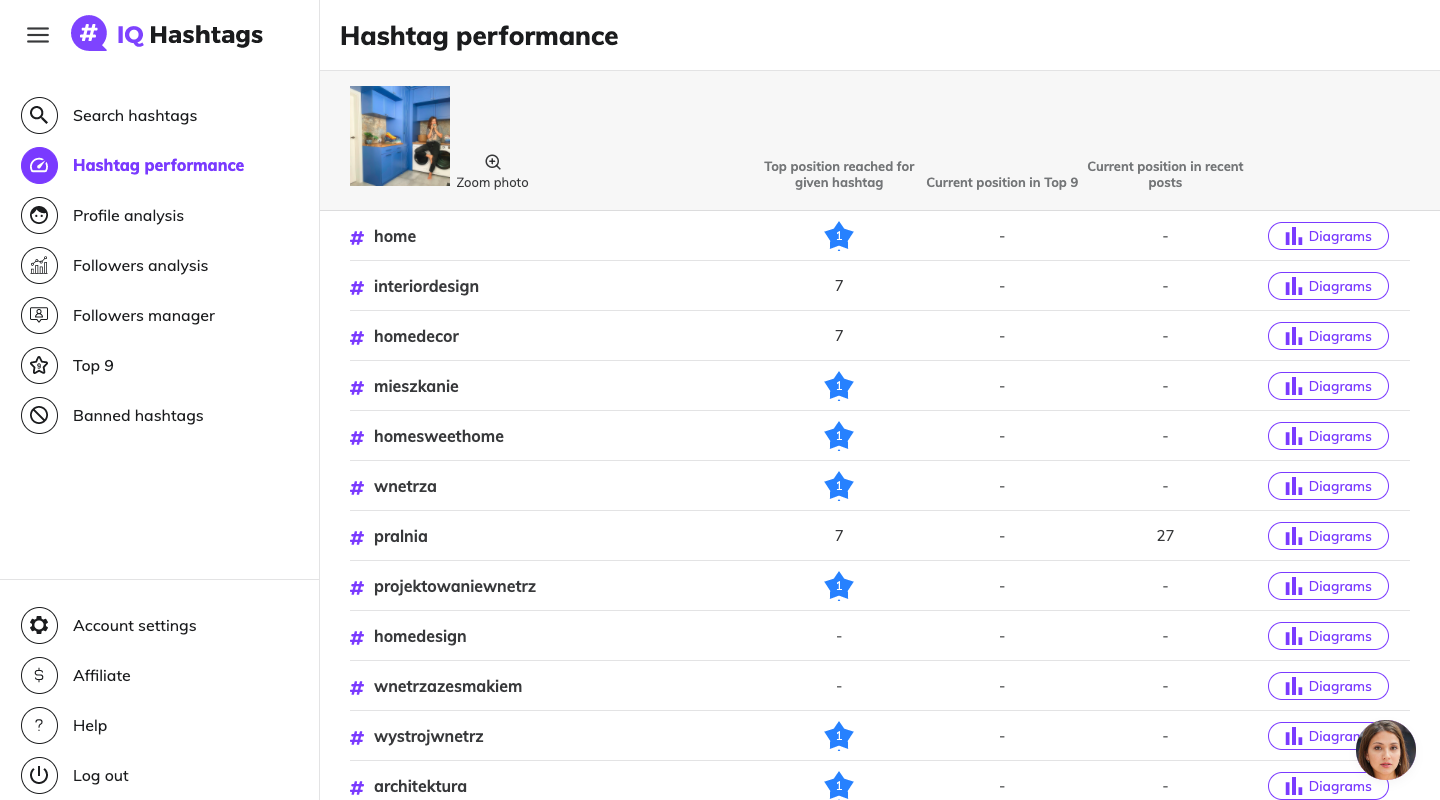Click the Hashtag performance page title
The height and width of the screenshot is (800, 1440).
tap(479, 36)
